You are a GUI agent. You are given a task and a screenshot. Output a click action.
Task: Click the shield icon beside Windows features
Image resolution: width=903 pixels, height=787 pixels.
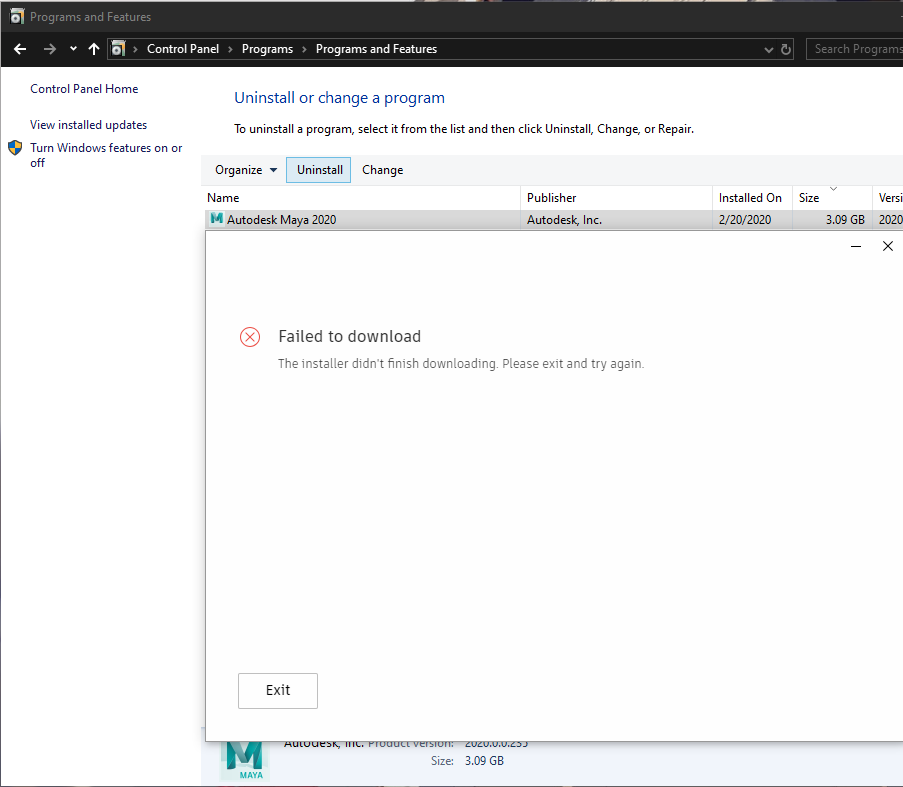[15, 148]
